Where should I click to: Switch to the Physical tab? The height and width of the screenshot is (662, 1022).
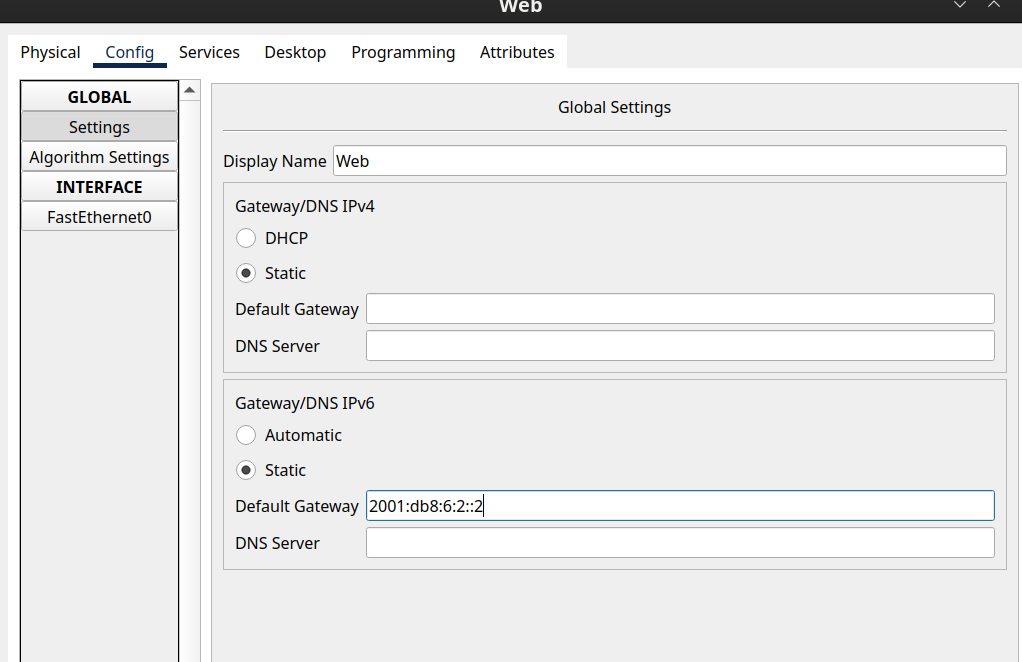(50, 52)
